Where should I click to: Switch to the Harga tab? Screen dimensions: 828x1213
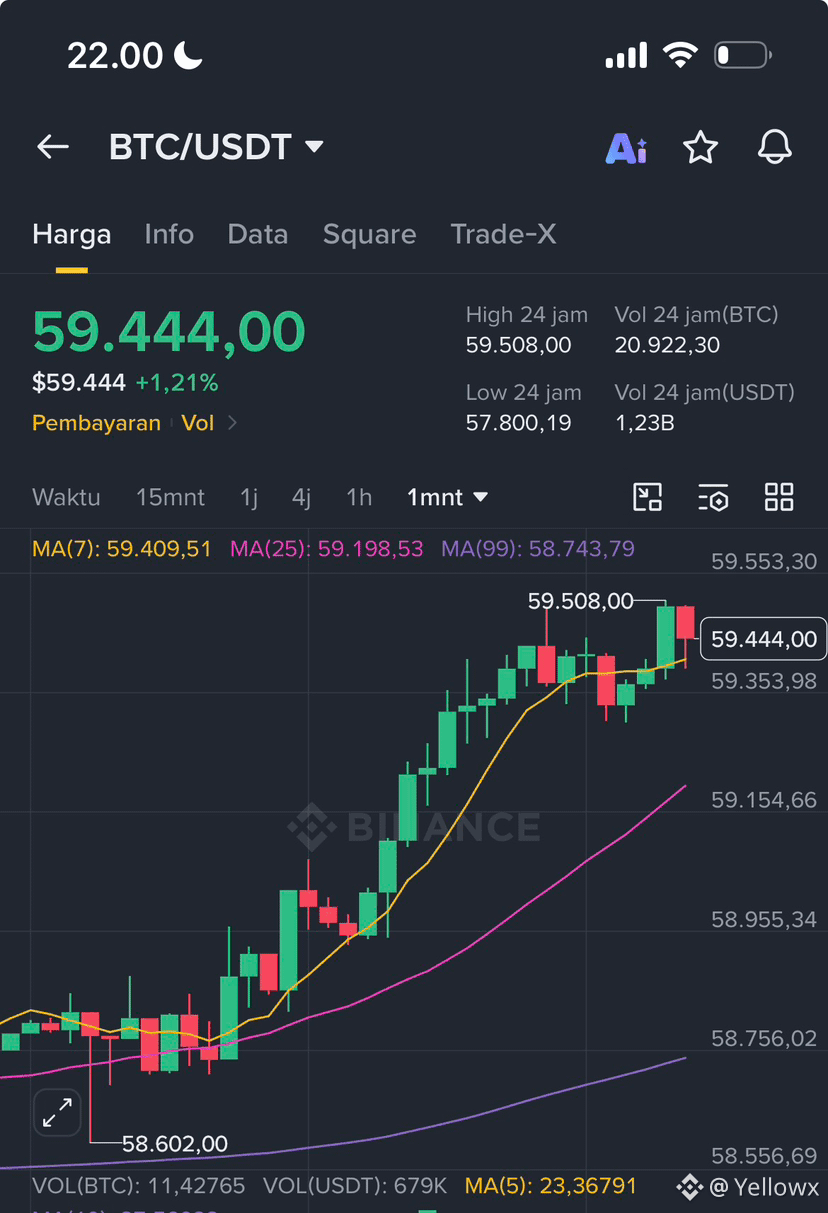pyautogui.click(x=71, y=234)
